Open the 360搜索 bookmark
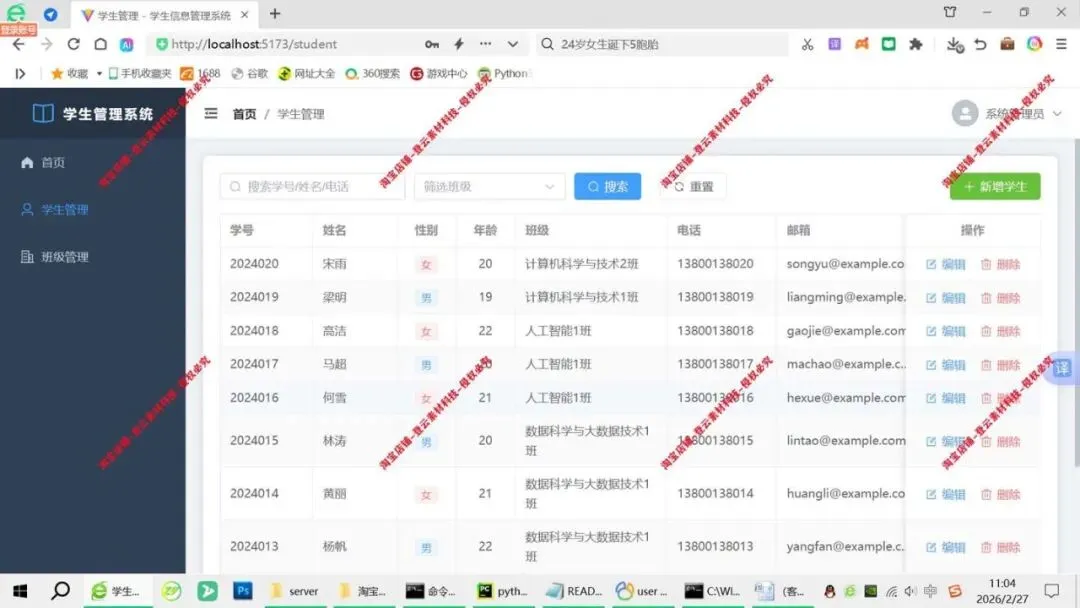 [x=373, y=74]
